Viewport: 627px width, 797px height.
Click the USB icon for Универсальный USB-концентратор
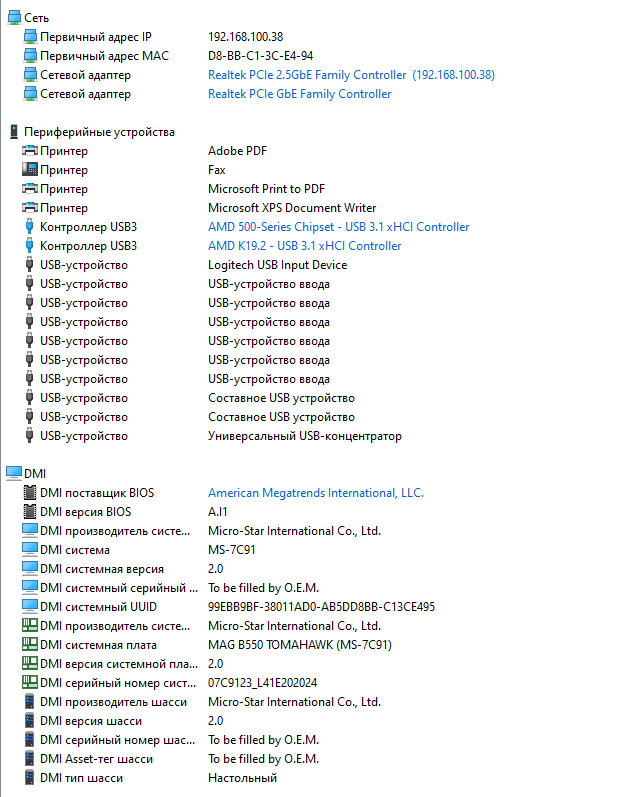[x=29, y=436]
